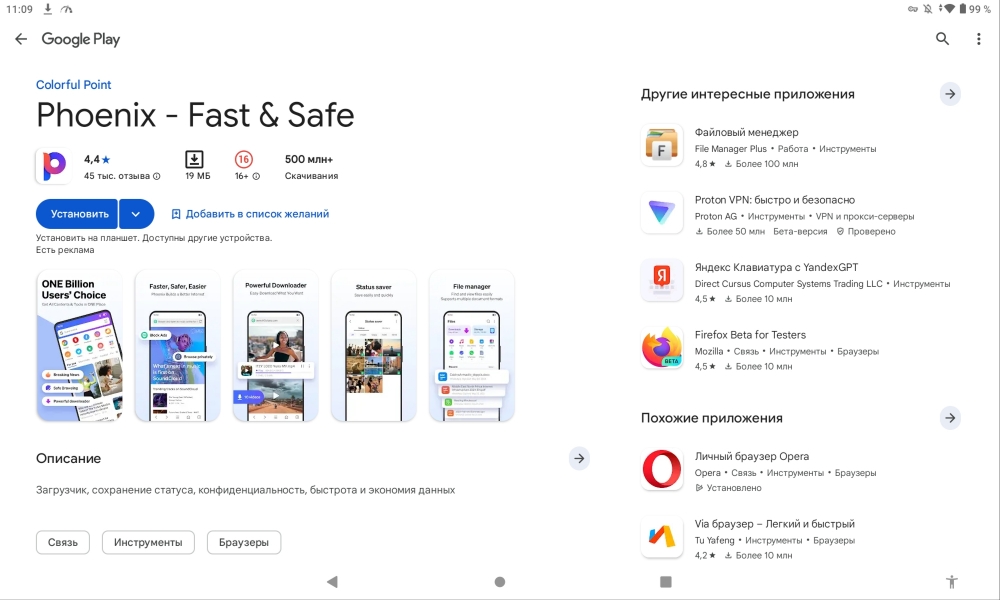Expand the Описание section arrow

pos(579,458)
